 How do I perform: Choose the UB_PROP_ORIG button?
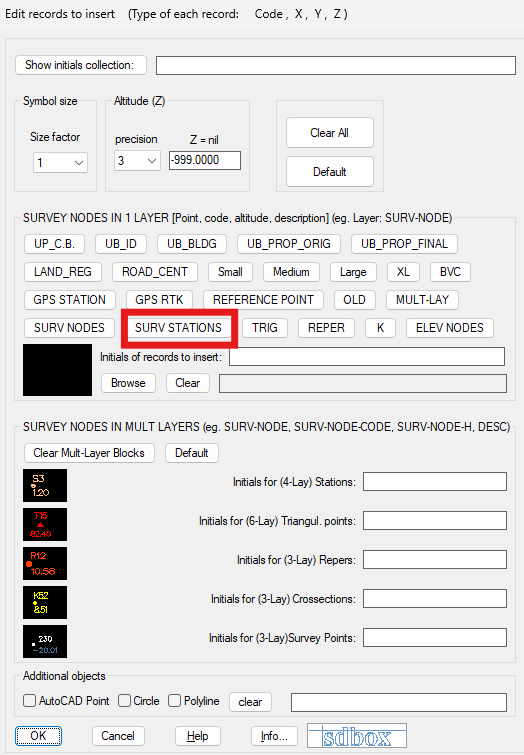click(289, 244)
